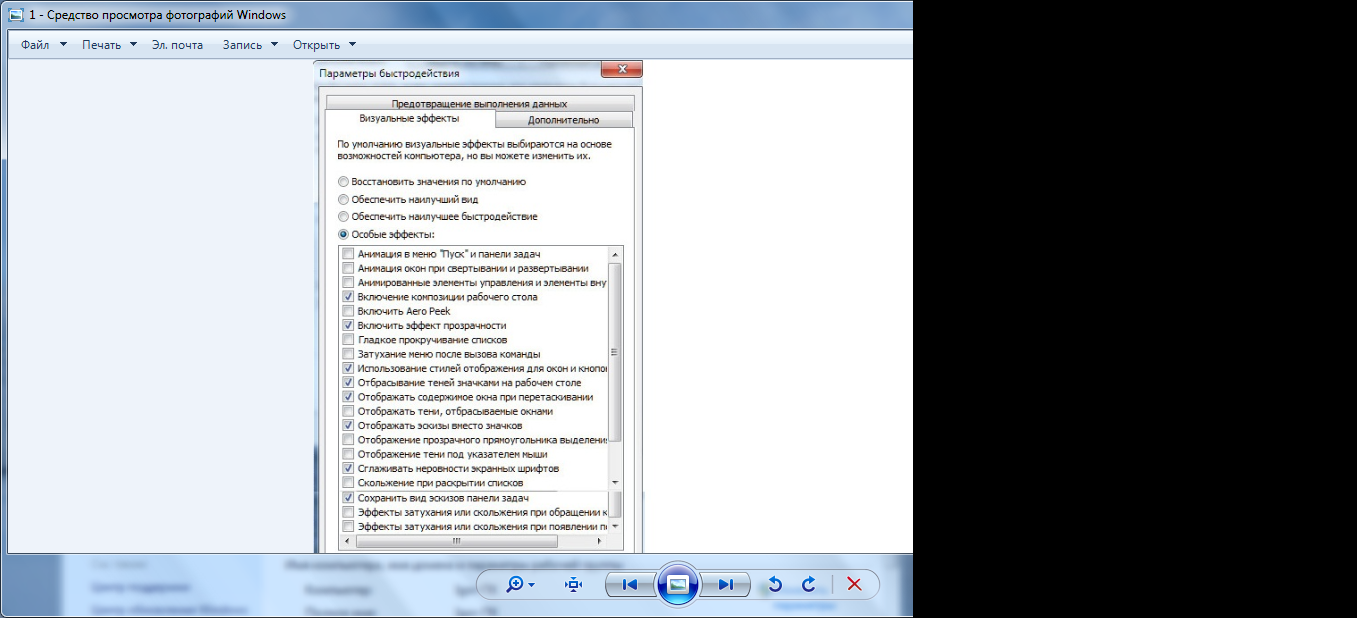Screen dimensions: 1357x618
Task: Select Обеспечить наилучшее быстродействие option
Action: [x=344, y=216]
